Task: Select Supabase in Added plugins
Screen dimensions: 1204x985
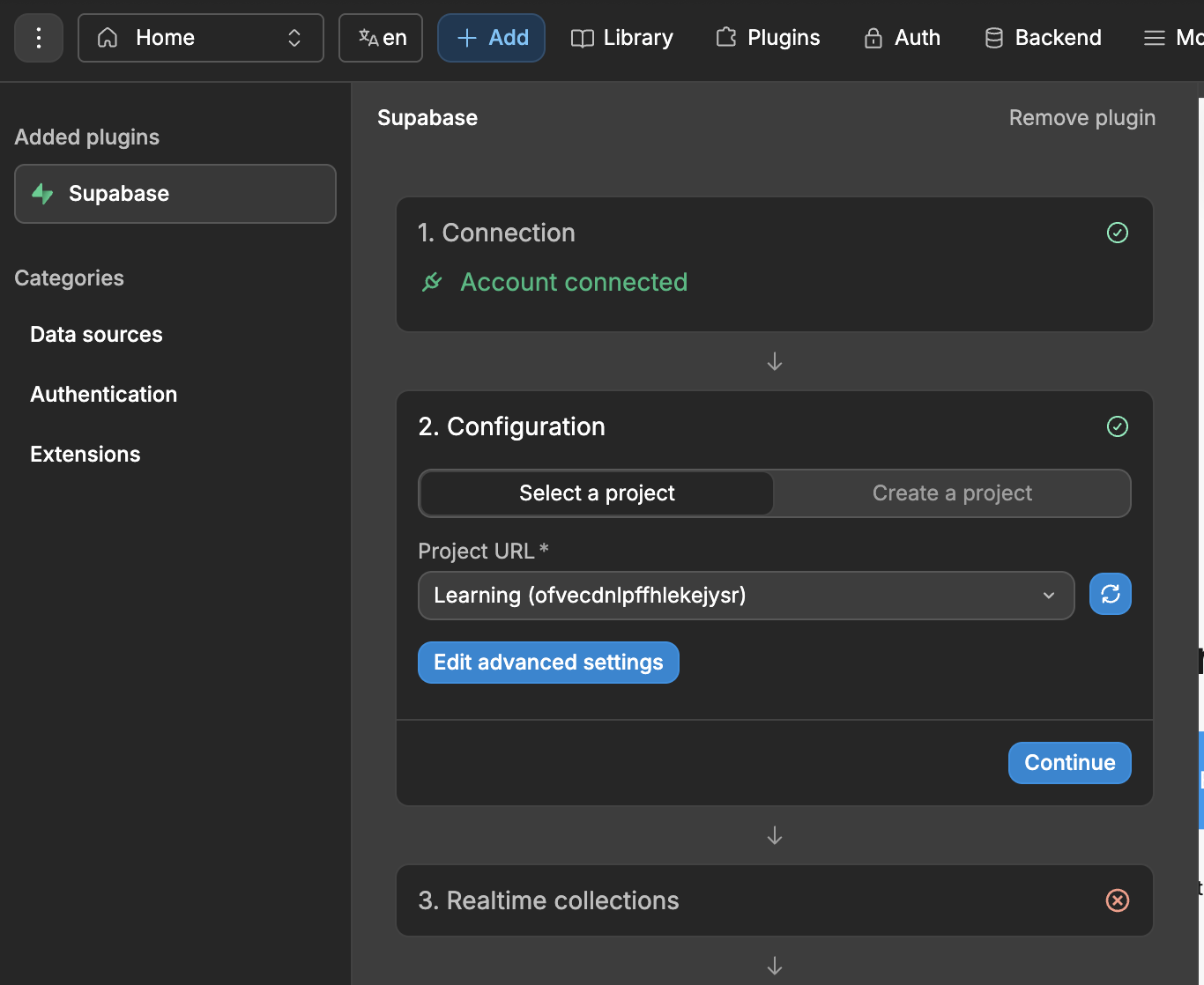Action: 175,194
